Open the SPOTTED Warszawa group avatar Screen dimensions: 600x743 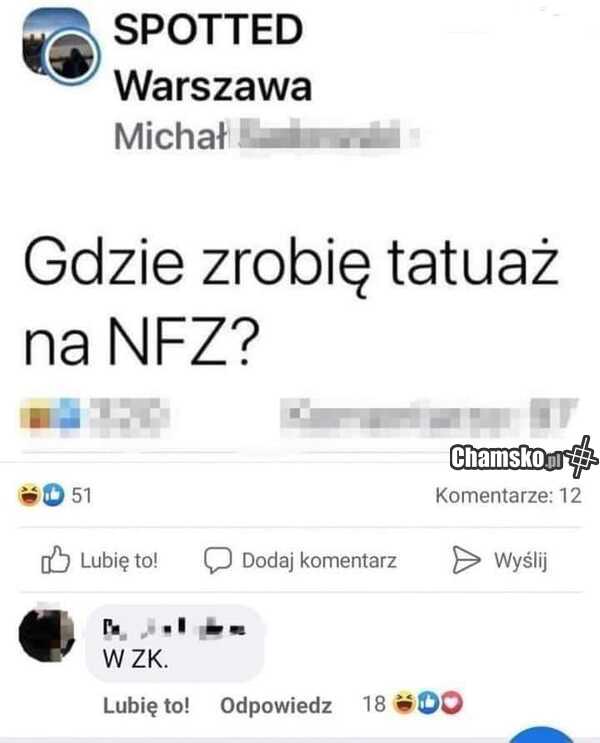coord(61,46)
